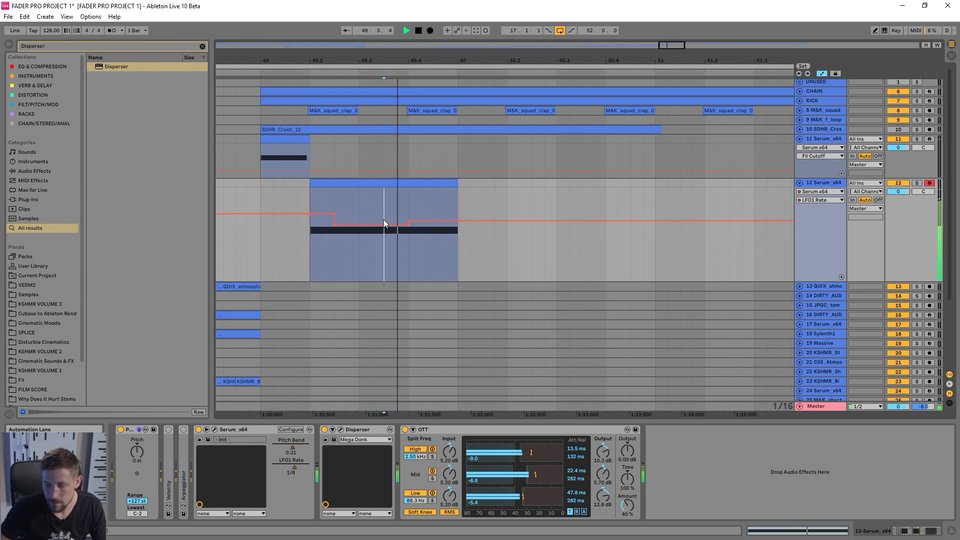Viewport: 960px width, 540px height.
Task: Open the MIDI Effects category
Action: click(33, 181)
